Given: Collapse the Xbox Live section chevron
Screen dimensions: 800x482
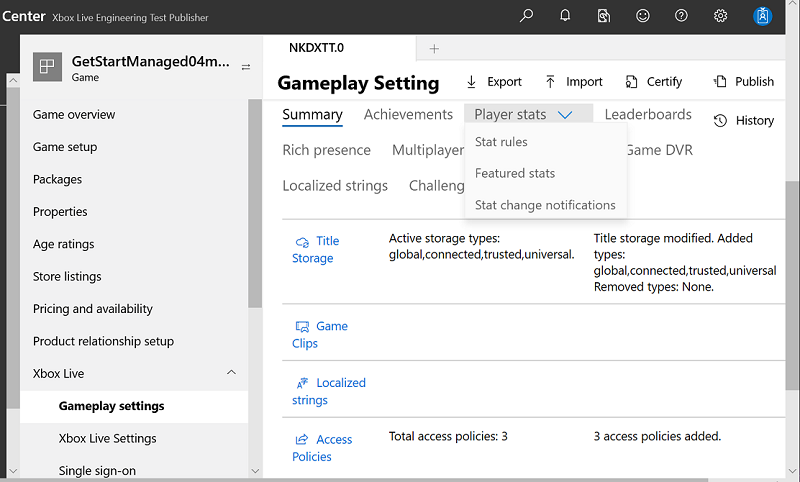Looking at the screenshot, I should coord(232,373).
